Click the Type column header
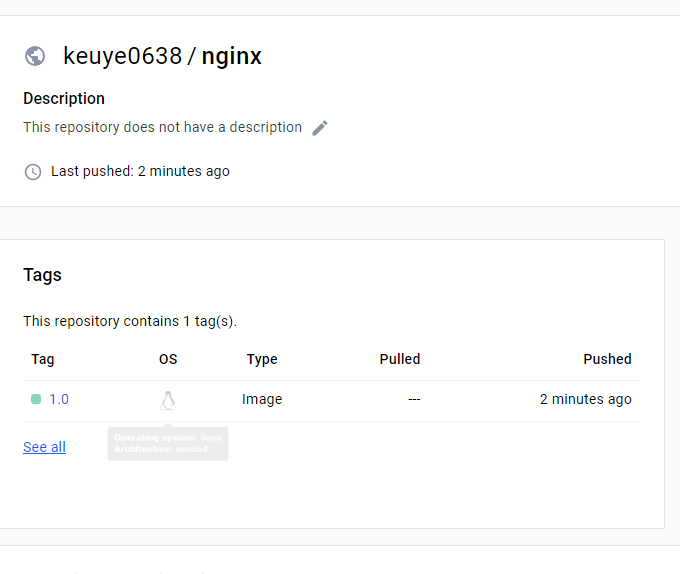 pos(262,359)
